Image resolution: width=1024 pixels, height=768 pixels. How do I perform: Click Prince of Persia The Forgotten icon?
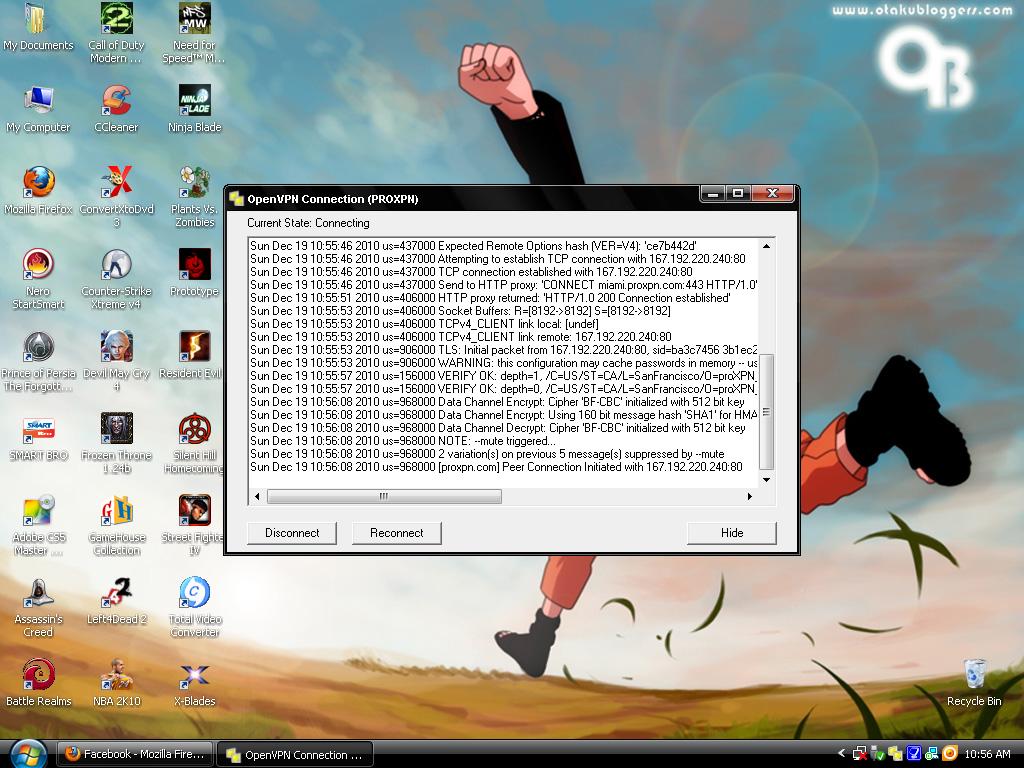coord(39,360)
